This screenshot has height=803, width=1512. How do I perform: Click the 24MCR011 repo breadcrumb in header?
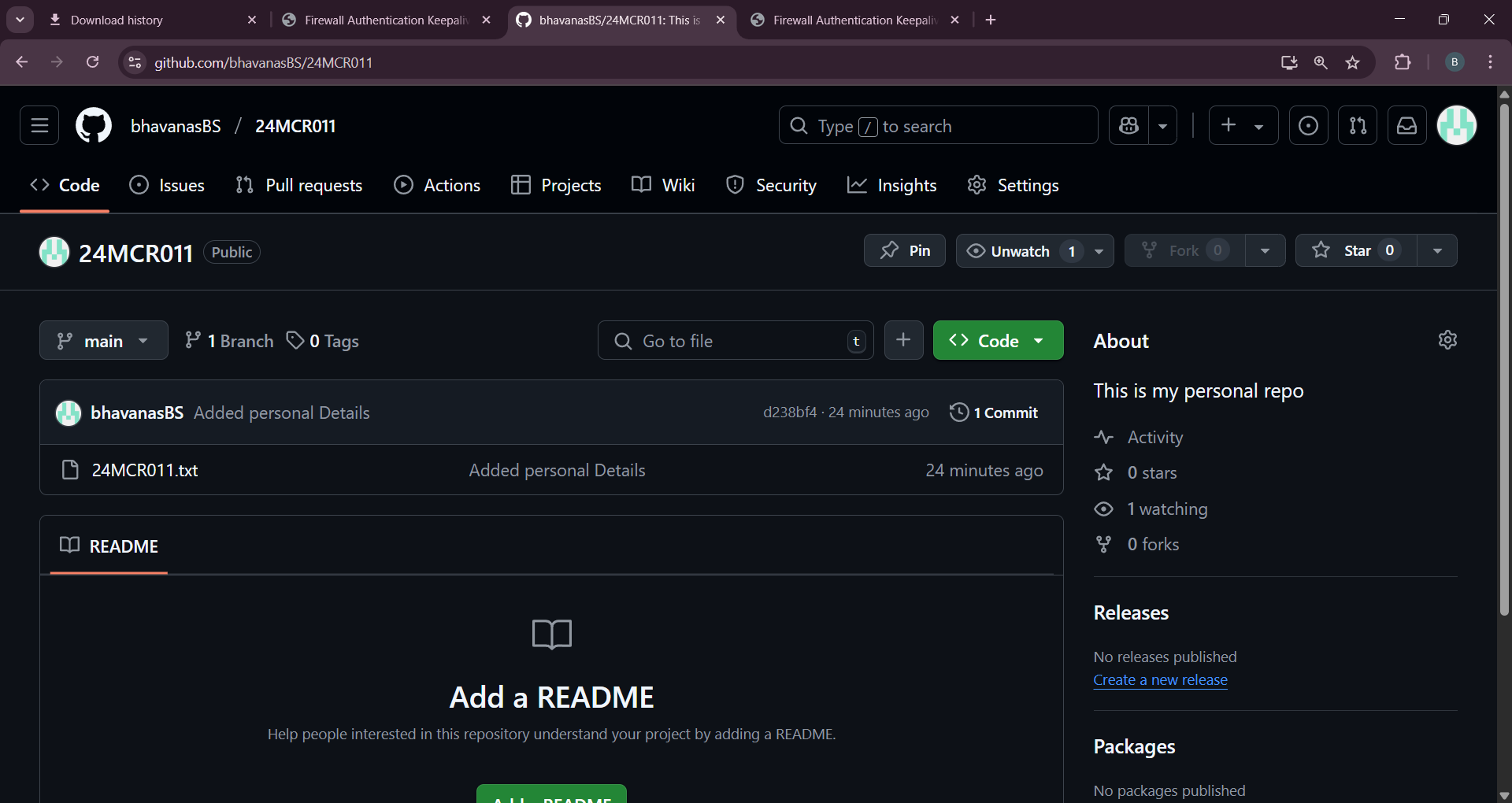click(295, 126)
